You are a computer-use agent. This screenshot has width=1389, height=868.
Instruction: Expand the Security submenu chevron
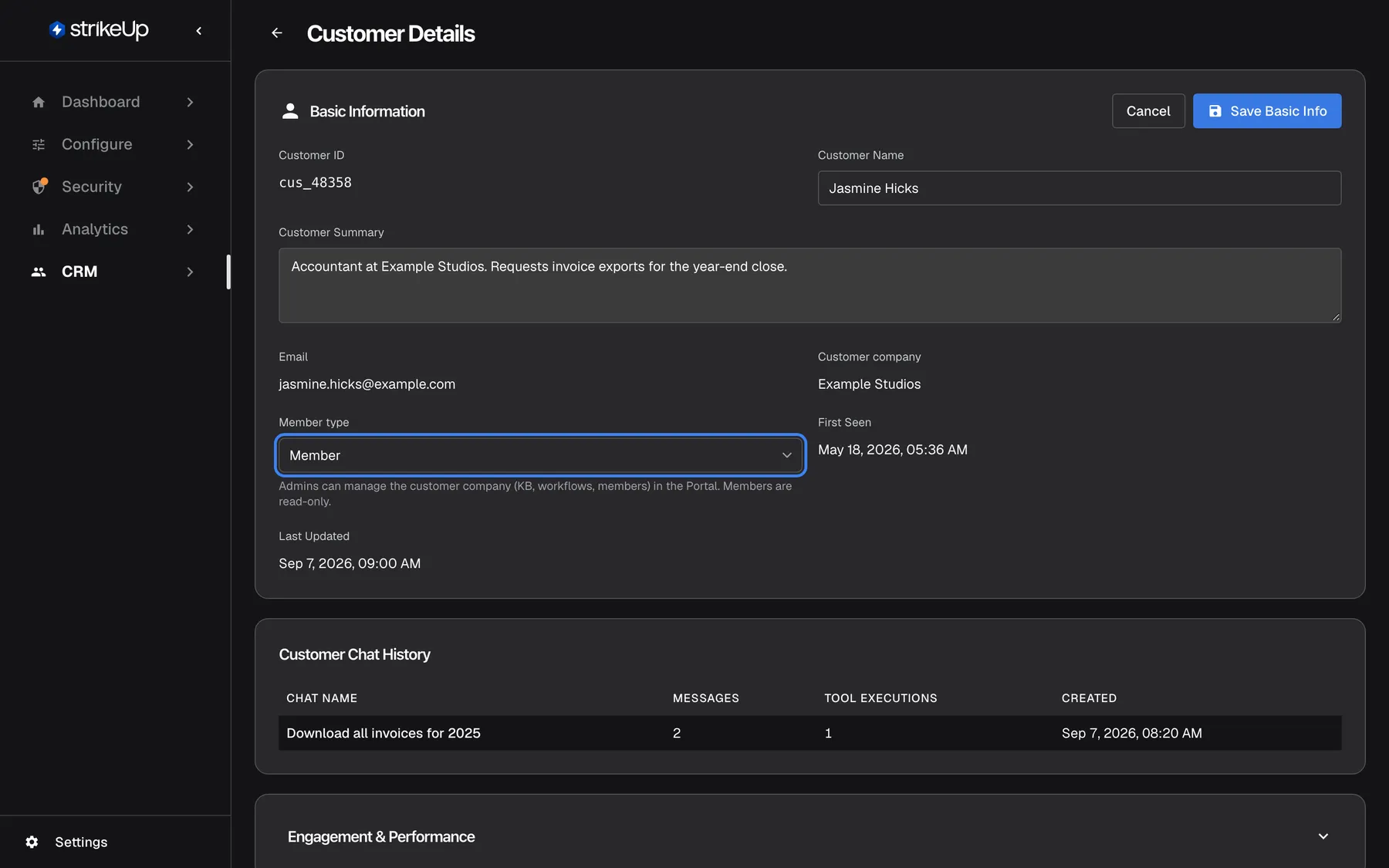pyautogui.click(x=190, y=187)
